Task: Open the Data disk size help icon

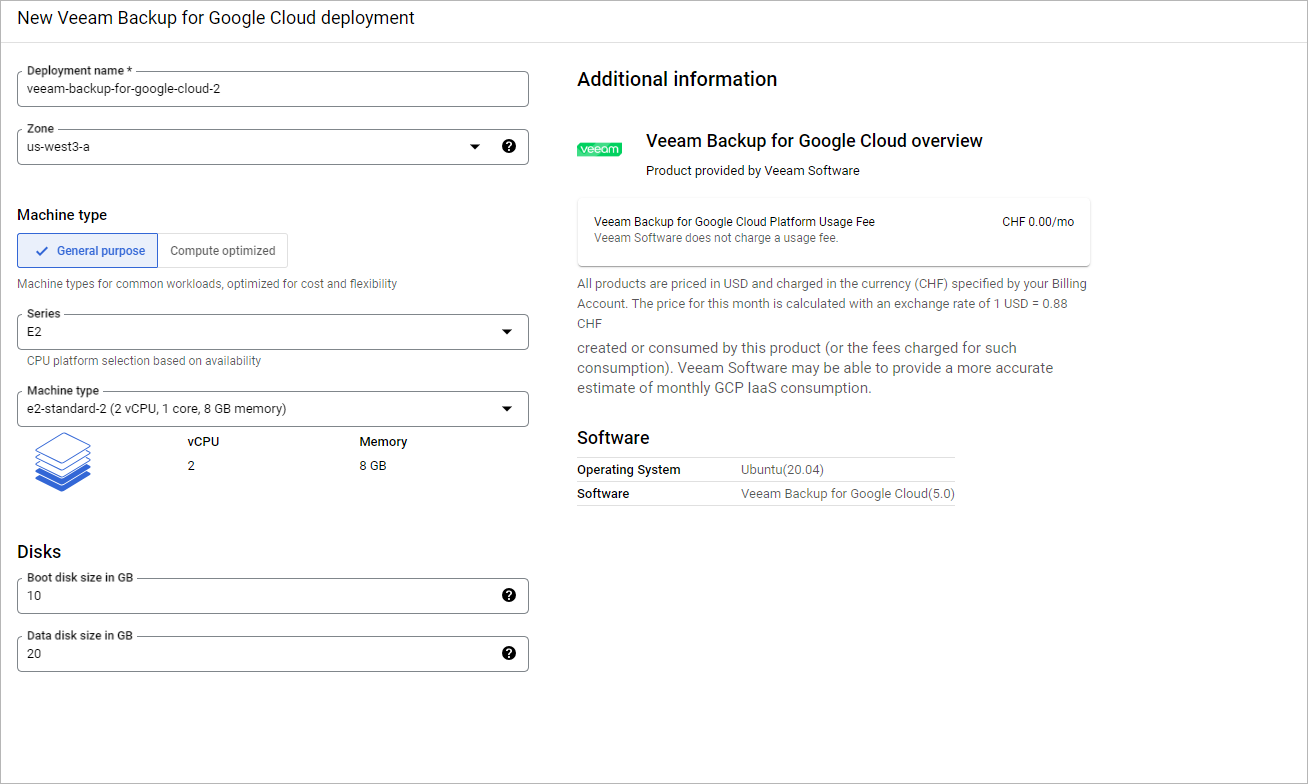Action: click(x=508, y=653)
